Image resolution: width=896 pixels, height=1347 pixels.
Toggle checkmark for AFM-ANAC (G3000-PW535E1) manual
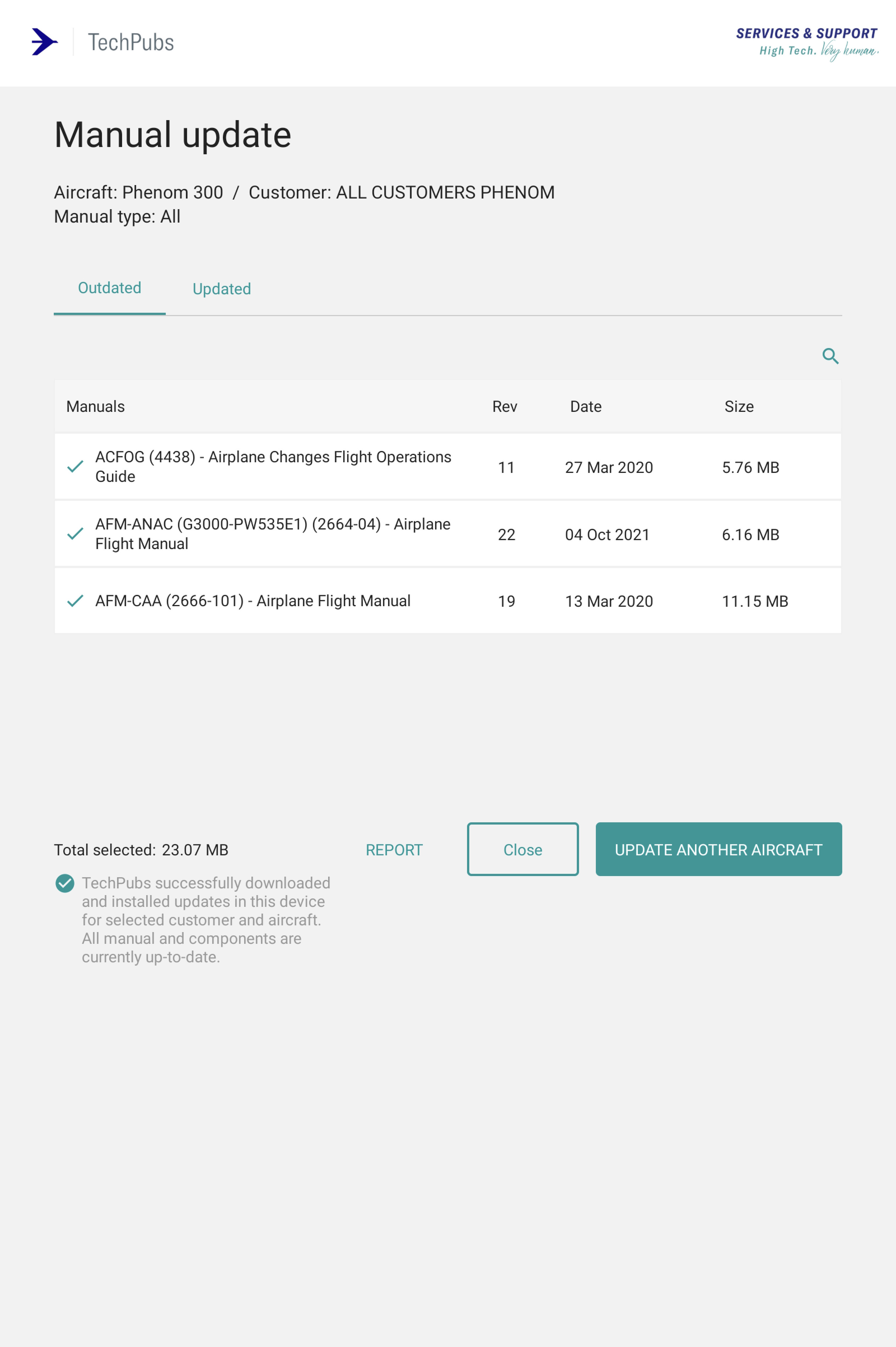click(75, 534)
